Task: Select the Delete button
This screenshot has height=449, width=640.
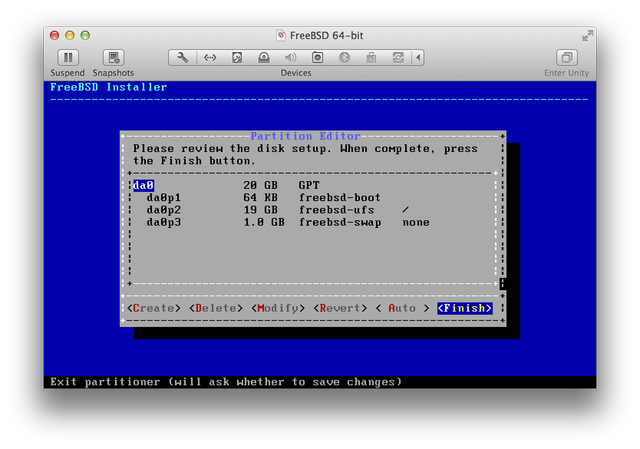Action: pos(216,308)
